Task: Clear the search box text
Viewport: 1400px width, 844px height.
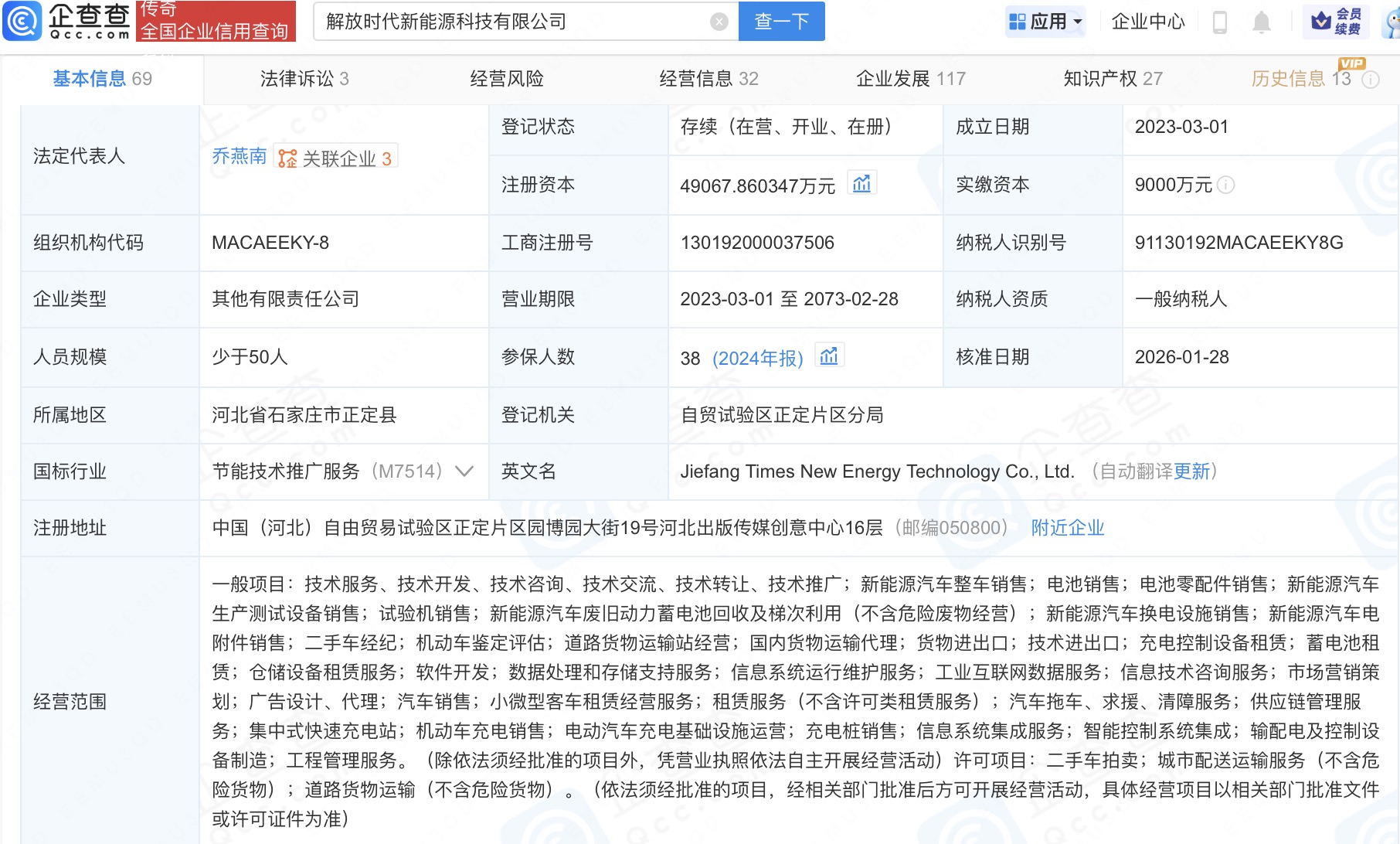Action: (719, 22)
